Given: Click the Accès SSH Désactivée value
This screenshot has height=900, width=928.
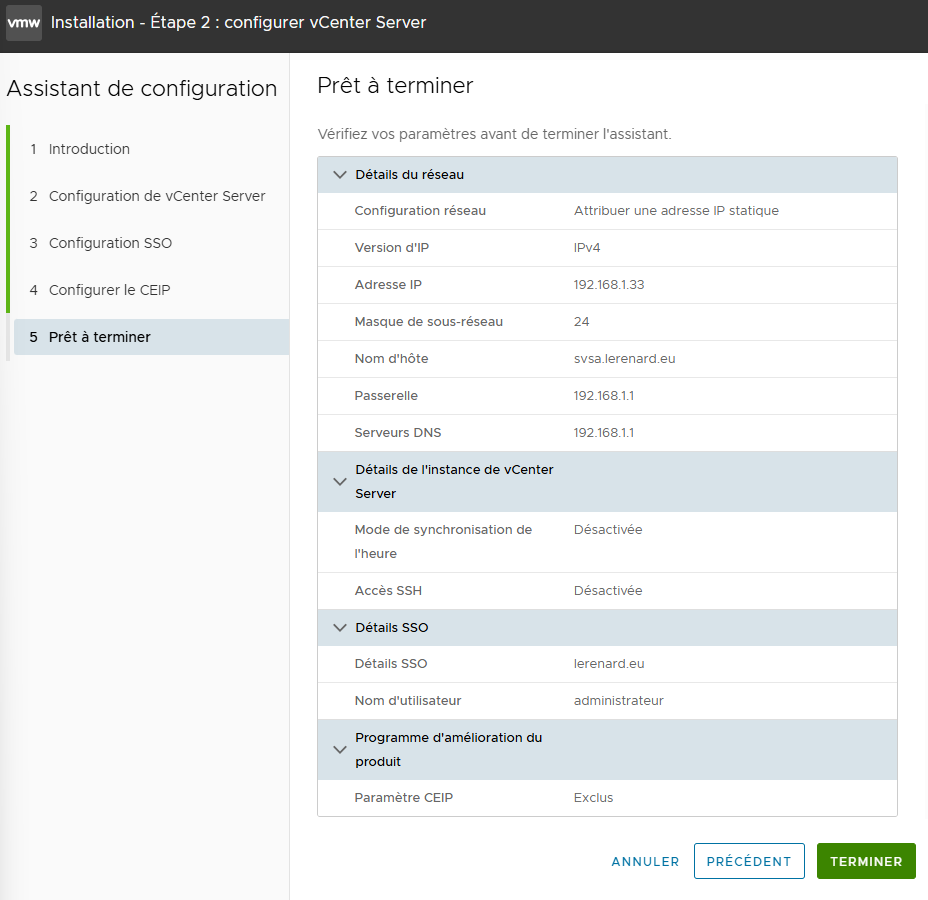Looking at the screenshot, I should [608, 591].
